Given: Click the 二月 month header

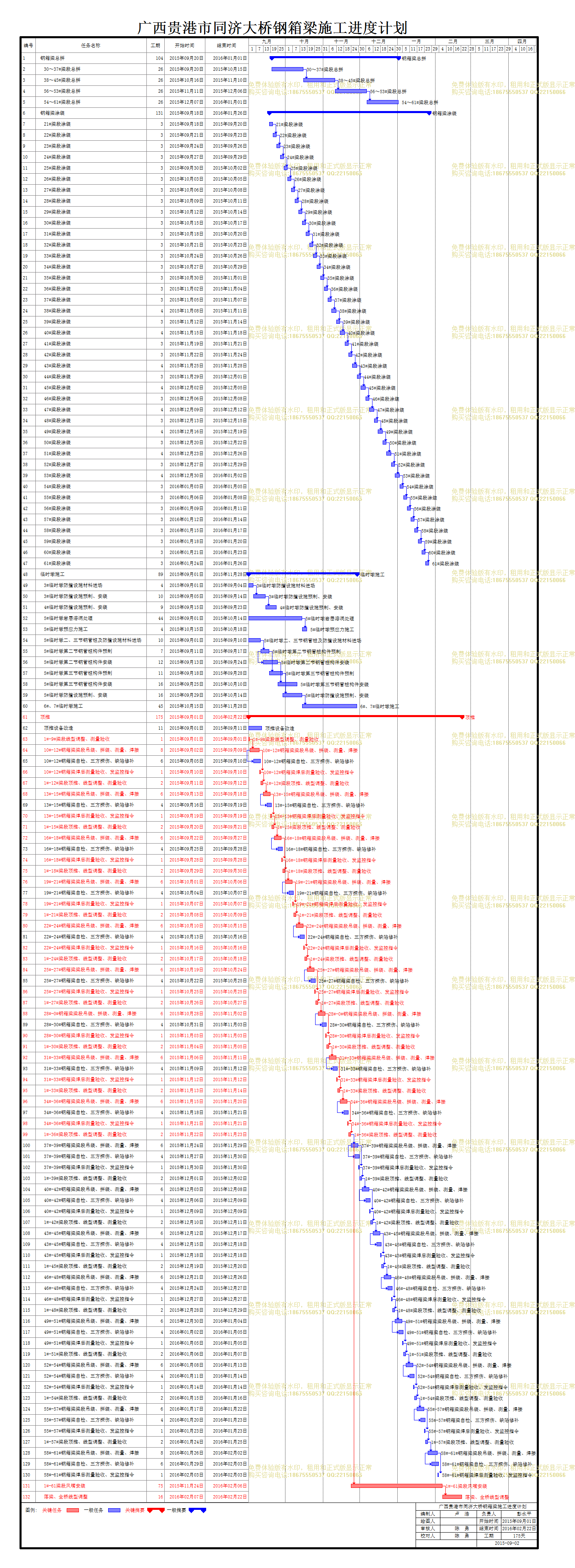Looking at the screenshot, I should coord(453,41).
